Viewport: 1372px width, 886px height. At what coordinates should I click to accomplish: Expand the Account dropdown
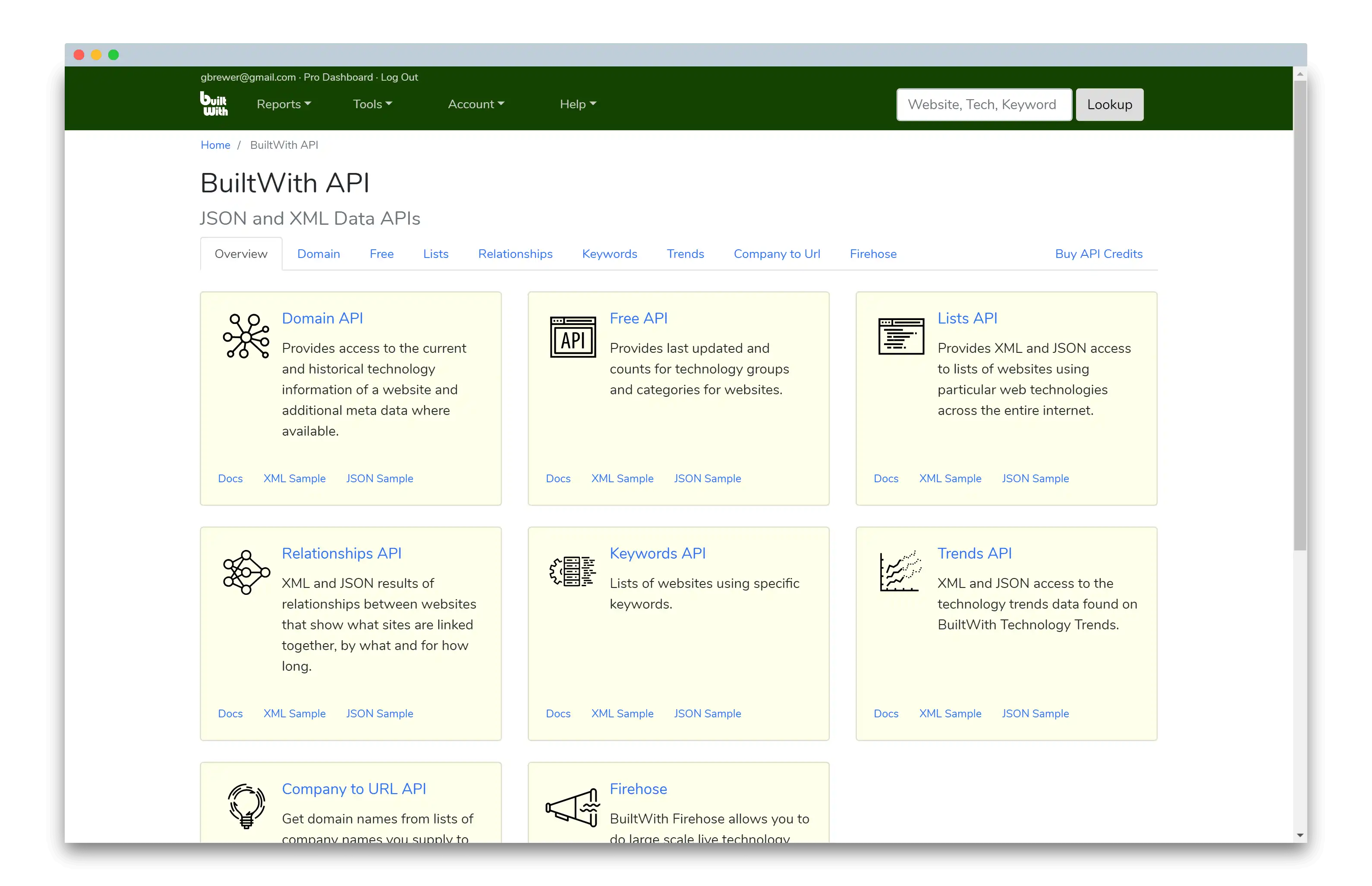click(475, 104)
